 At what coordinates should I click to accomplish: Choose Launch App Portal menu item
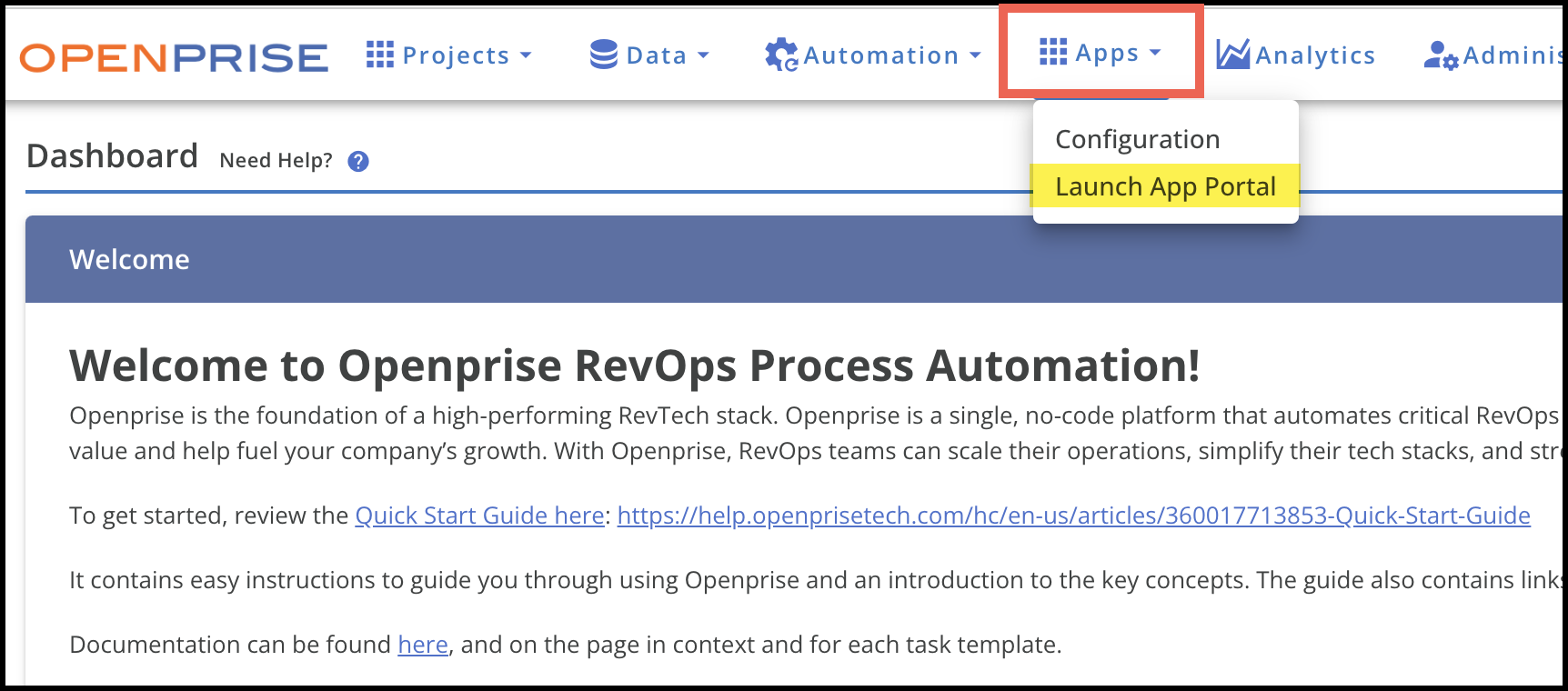tap(1164, 186)
